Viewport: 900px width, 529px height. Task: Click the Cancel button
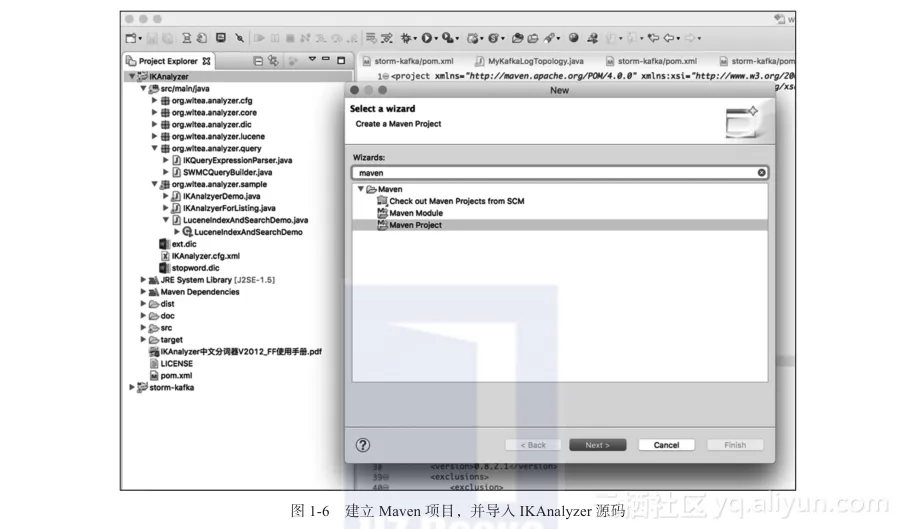pos(666,445)
